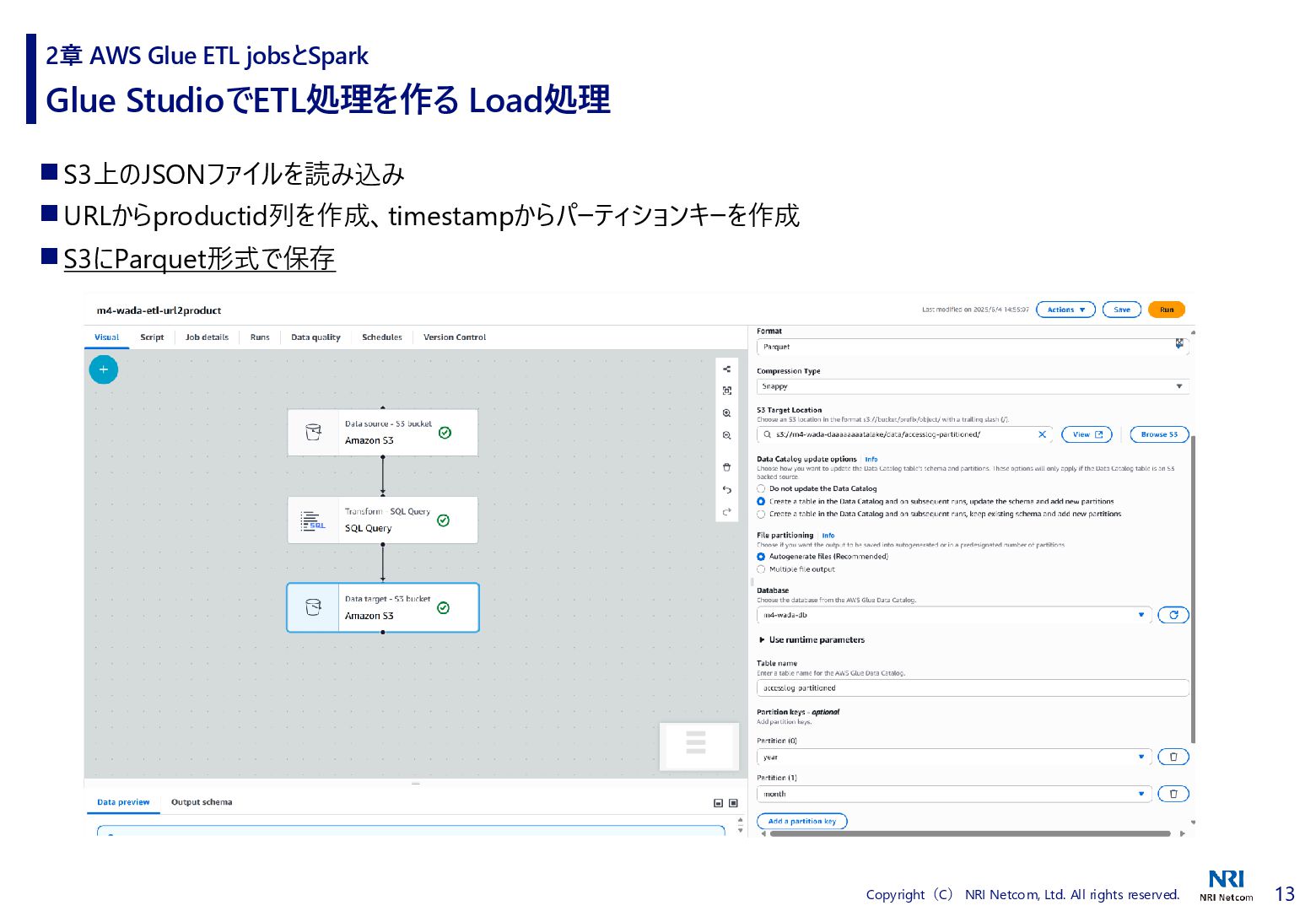The height and width of the screenshot is (911, 1316).
Task: Click the fit-to-view icon on canvas
Action: click(726, 391)
